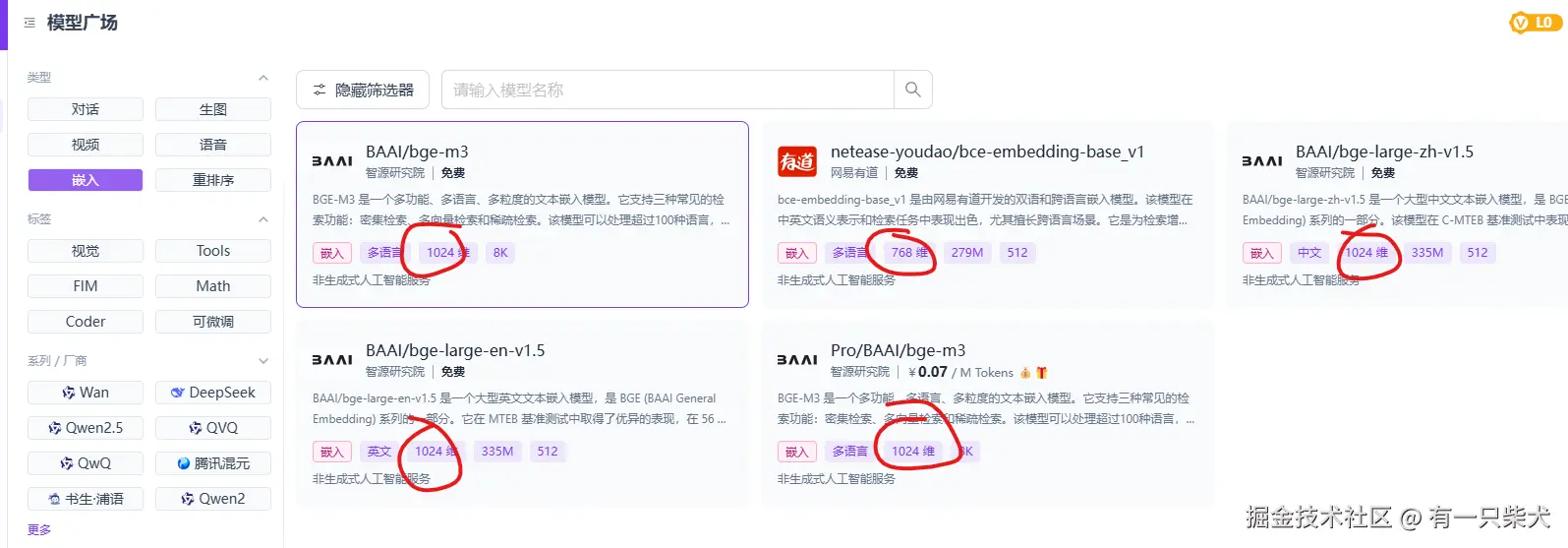Image resolution: width=1568 pixels, height=548 pixels.
Task: Collapse the 标签 filter section
Action: pyautogui.click(x=263, y=219)
